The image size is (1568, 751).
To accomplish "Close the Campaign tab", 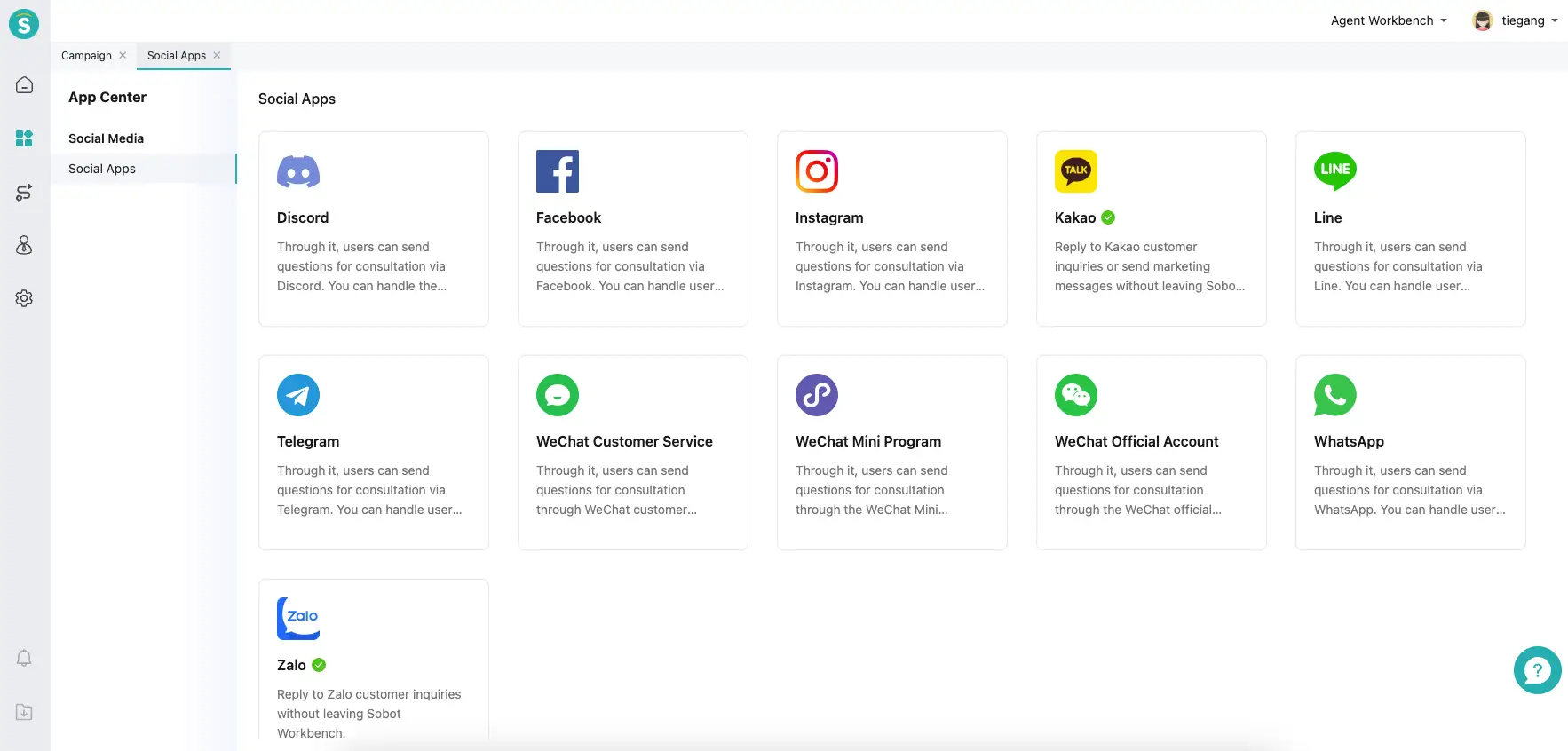I will point(123,55).
